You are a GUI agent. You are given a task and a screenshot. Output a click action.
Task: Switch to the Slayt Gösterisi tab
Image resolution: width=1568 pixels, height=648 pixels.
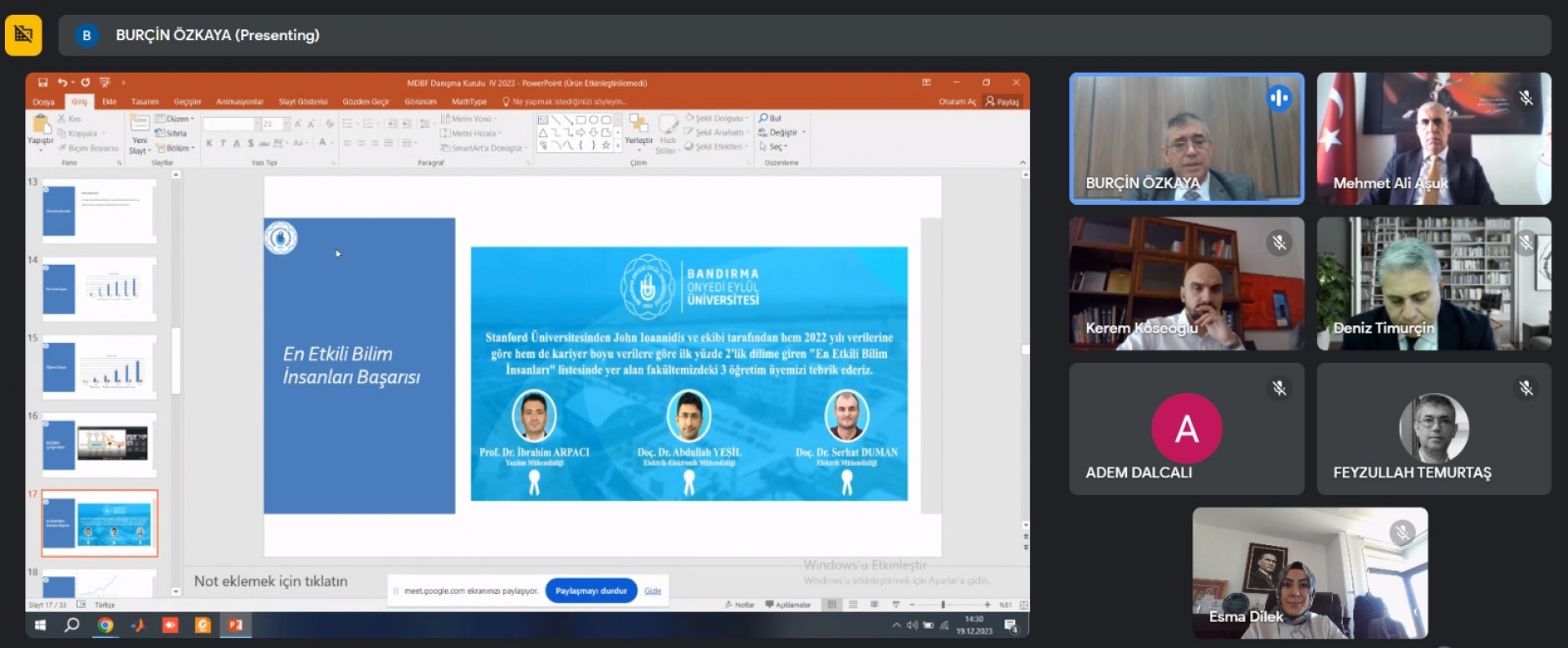click(x=303, y=102)
